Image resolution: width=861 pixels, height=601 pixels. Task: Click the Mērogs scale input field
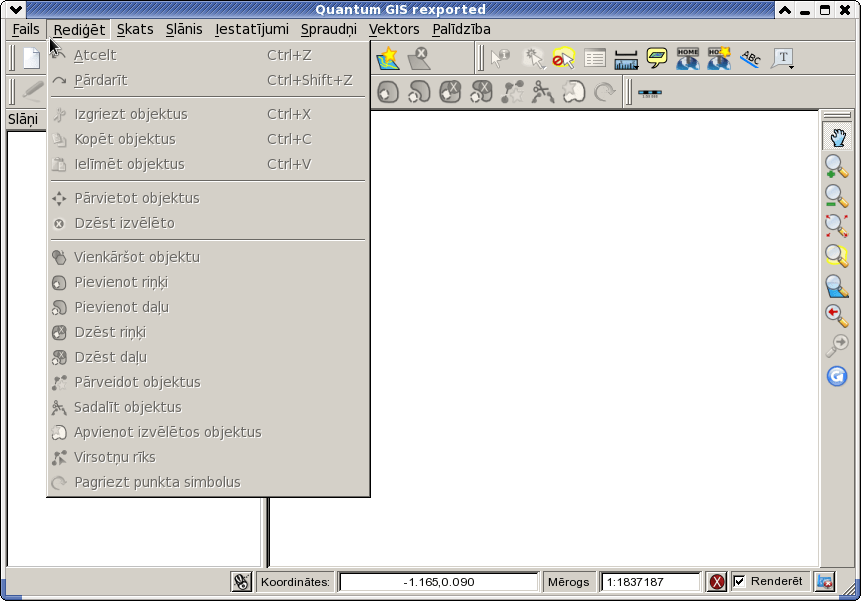pyautogui.click(x=650, y=582)
